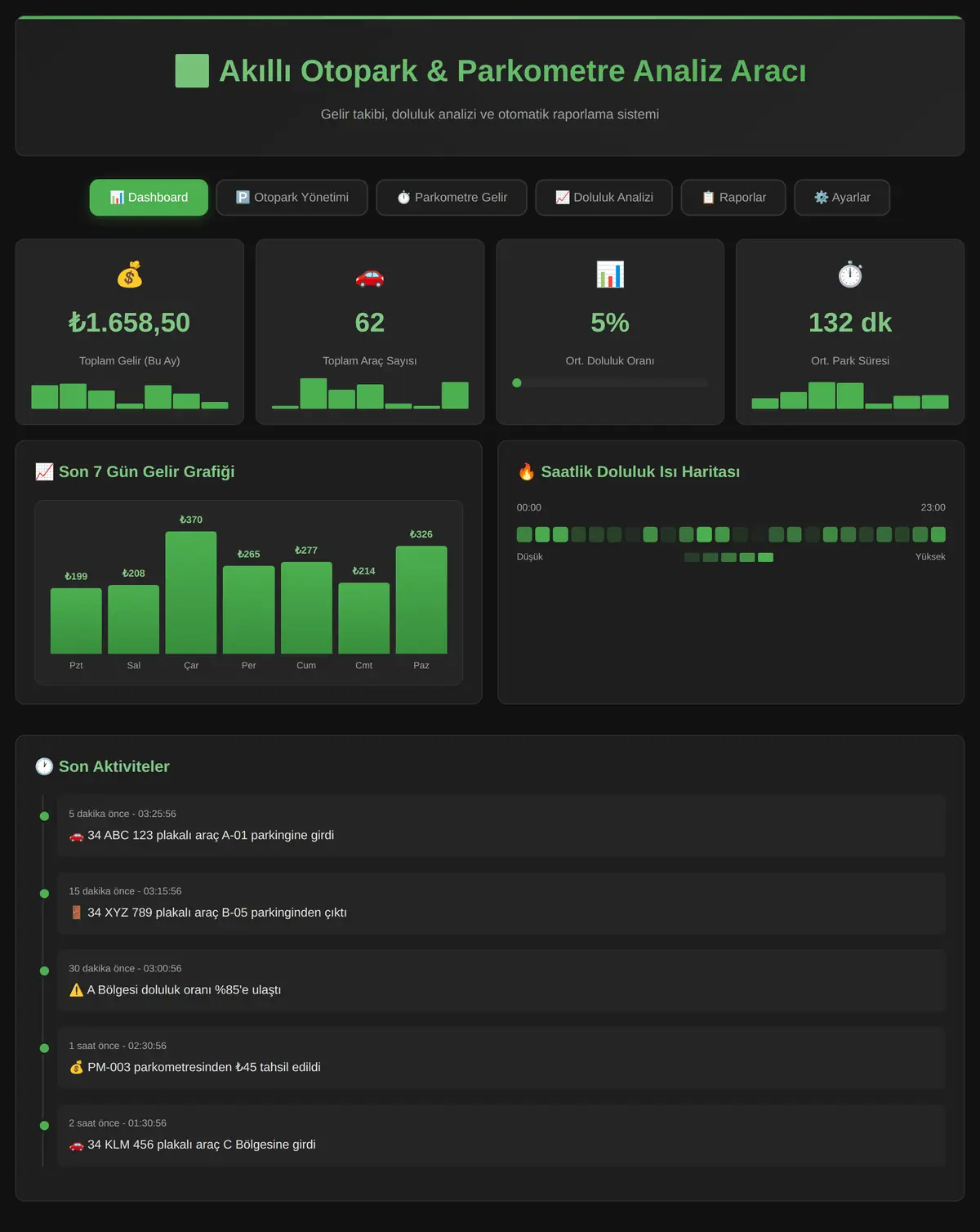
Task: Click the timestamp '15 dakika önce - 03:15:56'
Action: point(125,891)
